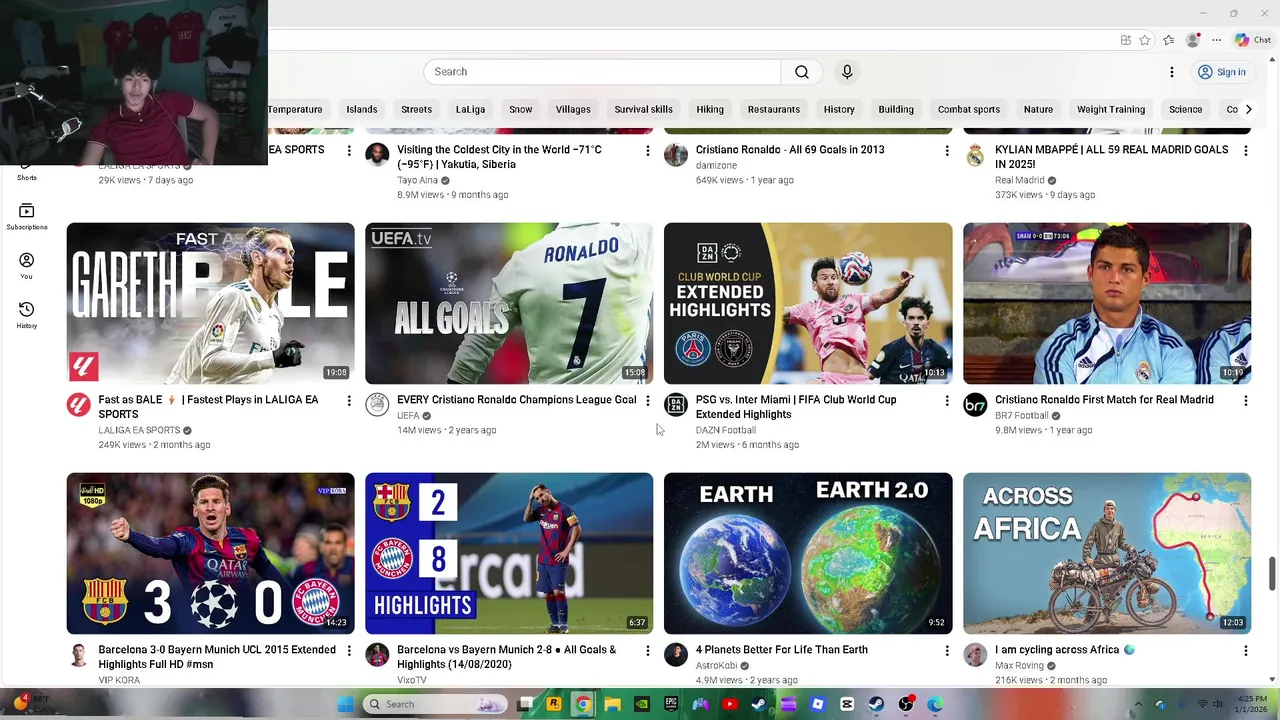Select the Weight Training category chip
1280x720 pixels.
point(1110,109)
